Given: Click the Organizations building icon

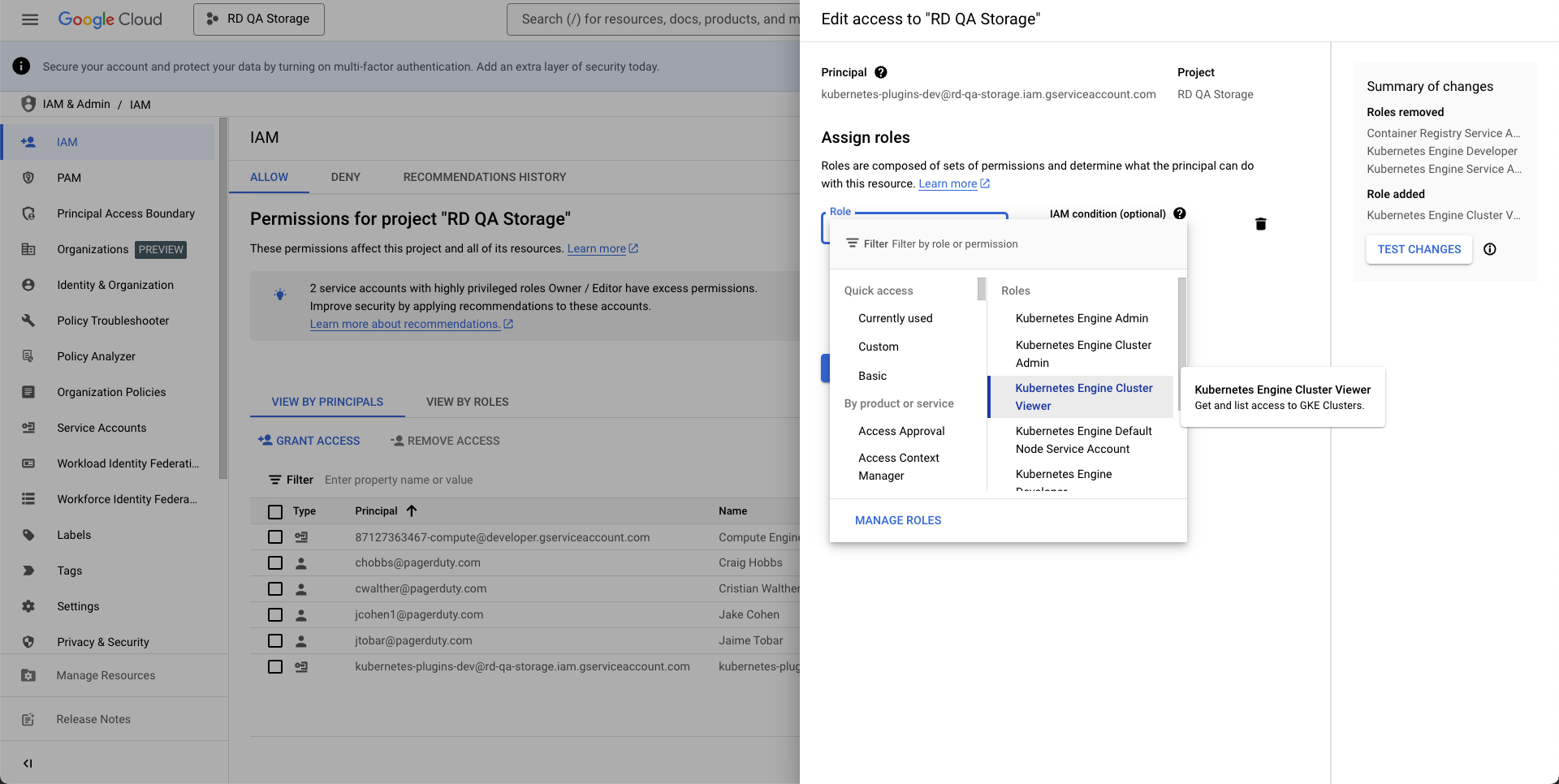Looking at the screenshot, I should (28, 249).
